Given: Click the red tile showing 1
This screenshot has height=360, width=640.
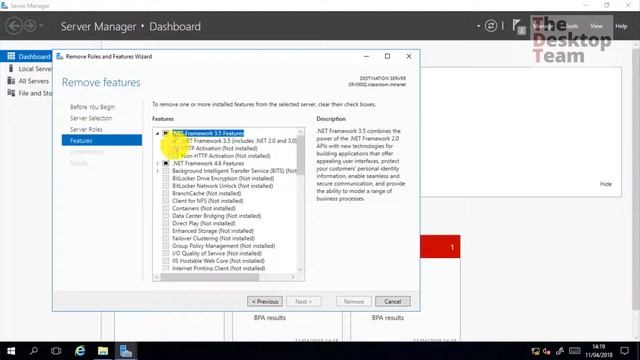Looking at the screenshot, I should point(440,247).
